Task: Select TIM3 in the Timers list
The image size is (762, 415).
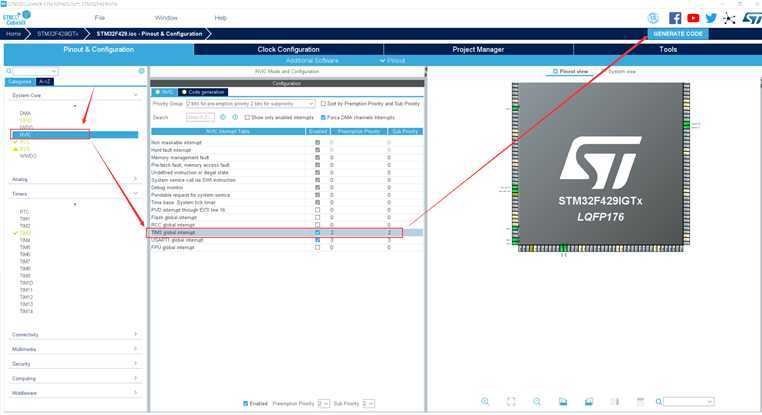Action: pos(25,233)
